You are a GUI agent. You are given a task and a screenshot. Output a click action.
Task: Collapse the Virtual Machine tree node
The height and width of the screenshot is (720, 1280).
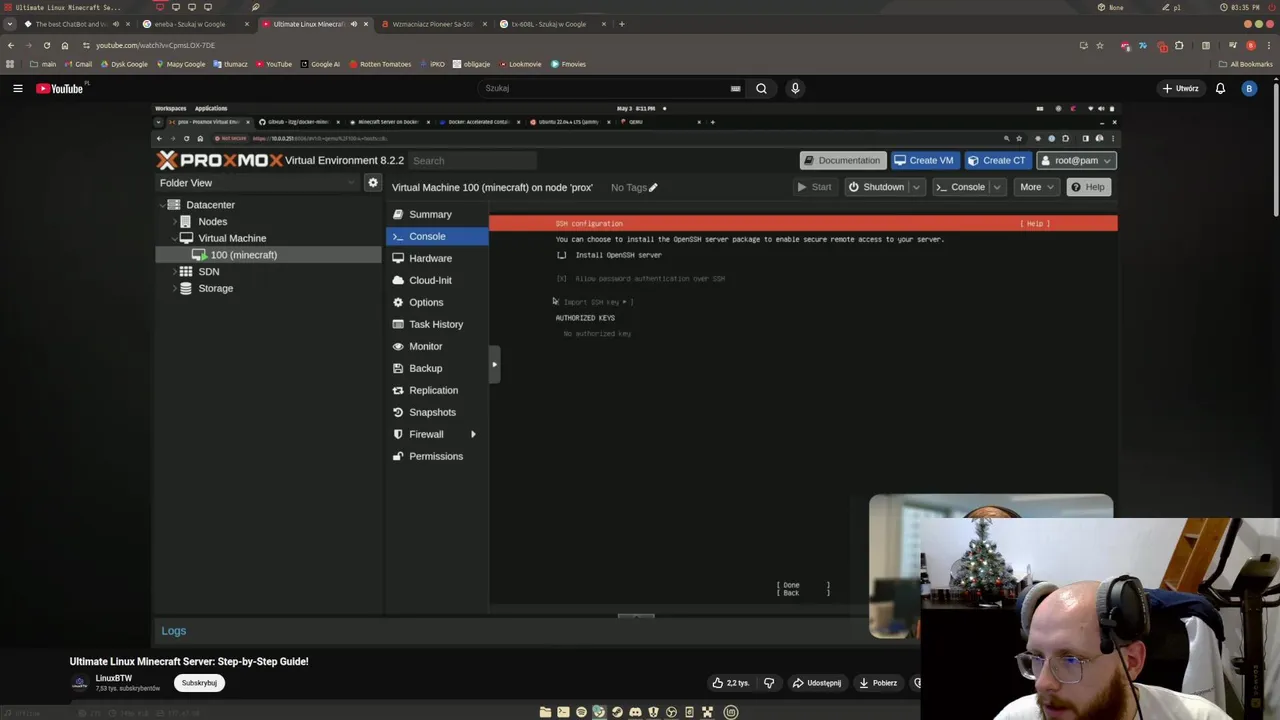click(x=174, y=238)
